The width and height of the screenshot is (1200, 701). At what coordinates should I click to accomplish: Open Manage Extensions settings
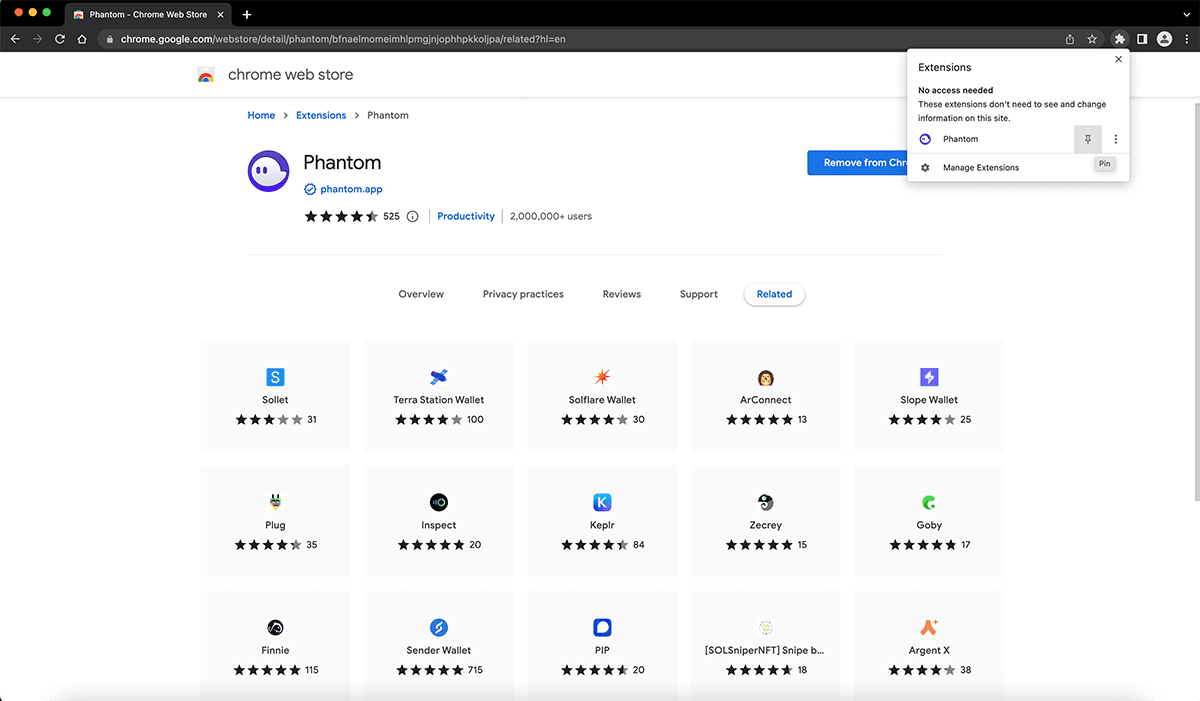(980, 168)
